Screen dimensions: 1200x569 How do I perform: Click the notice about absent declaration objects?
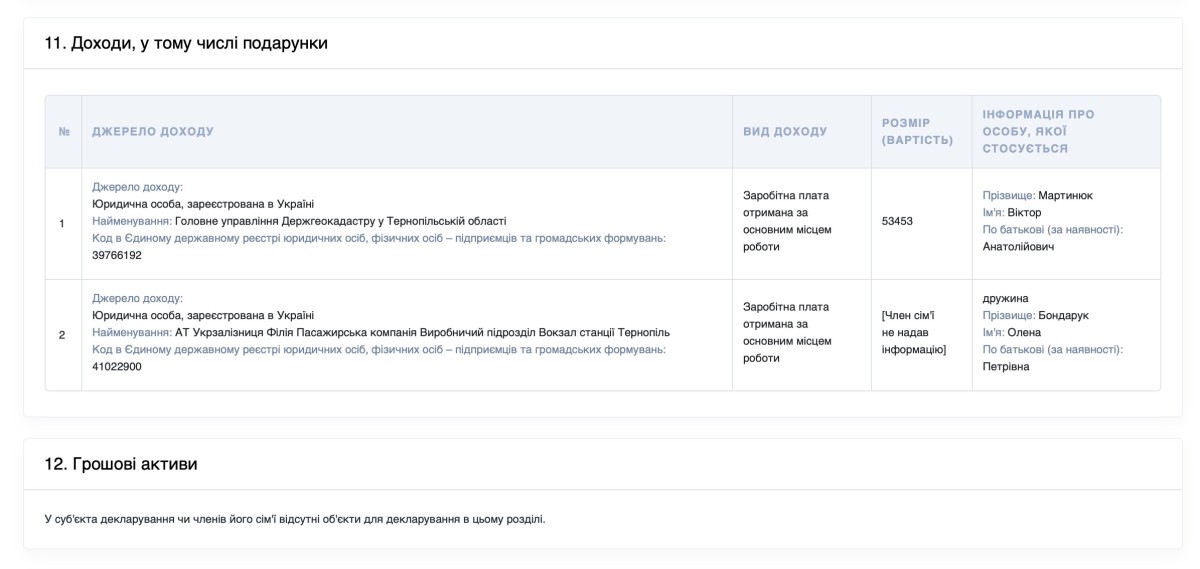295,519
